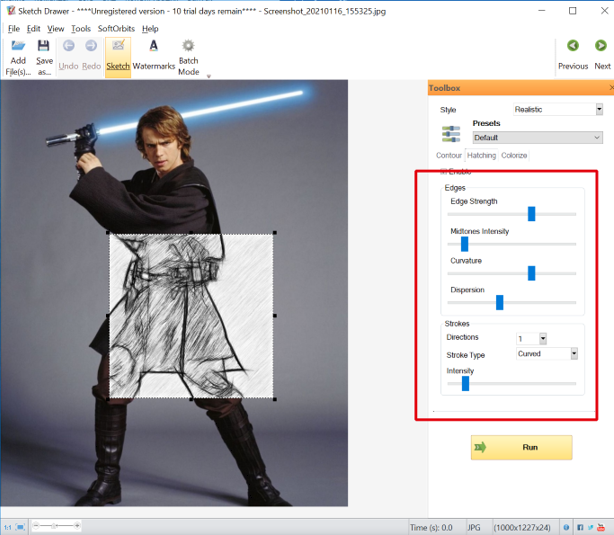Activate the Sketch tool
This screenshot has height=535, width=614.
pos(118,58)
